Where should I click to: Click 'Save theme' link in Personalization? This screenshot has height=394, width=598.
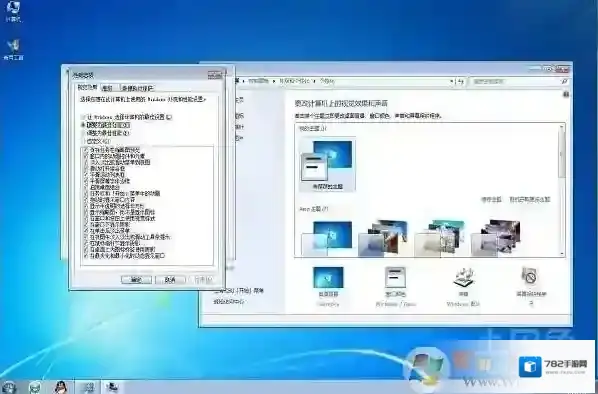pyautogui.click(x=491, y=199)
